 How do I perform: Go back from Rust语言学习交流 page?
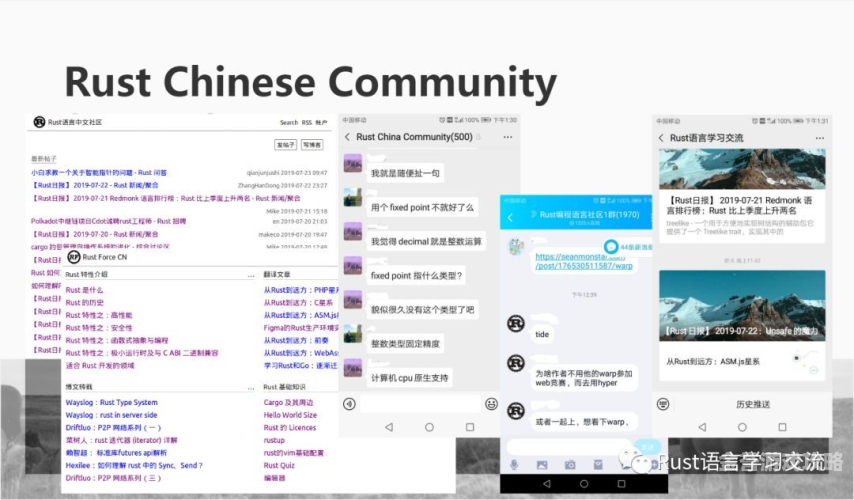point(661,138)
